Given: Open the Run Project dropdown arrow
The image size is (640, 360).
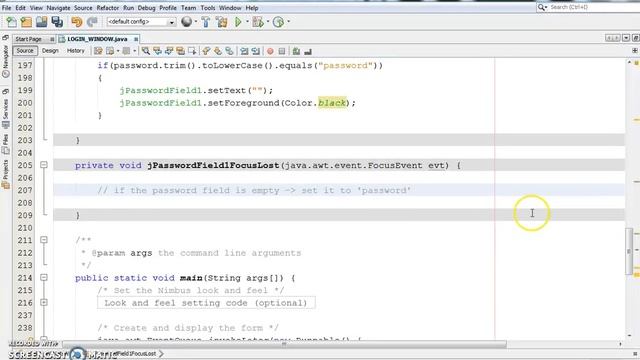Looking at the screenshot, I should pyautogui.click(x=247, y=22).
